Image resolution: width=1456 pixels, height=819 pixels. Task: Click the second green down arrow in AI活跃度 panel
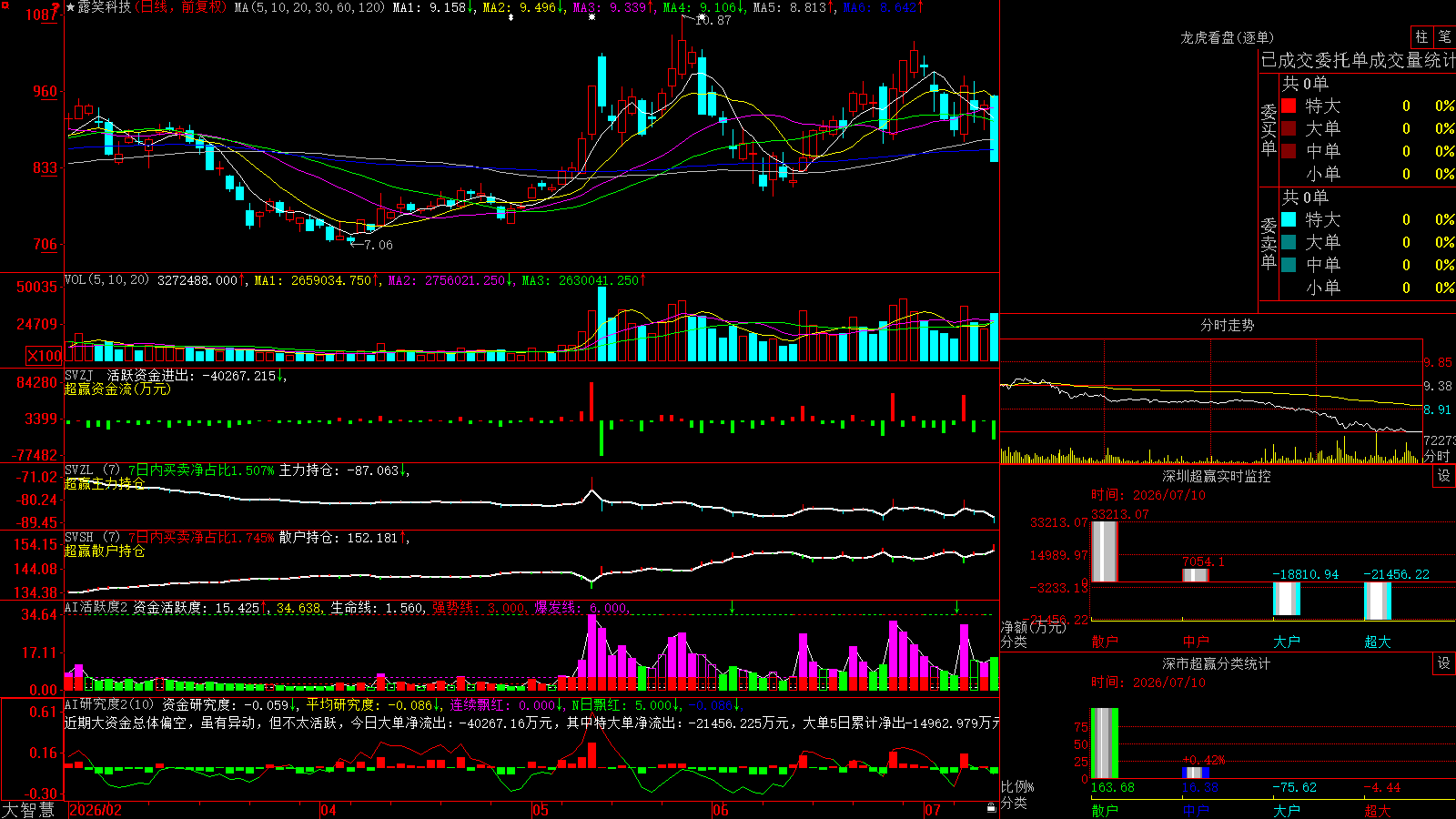(957, 607)
